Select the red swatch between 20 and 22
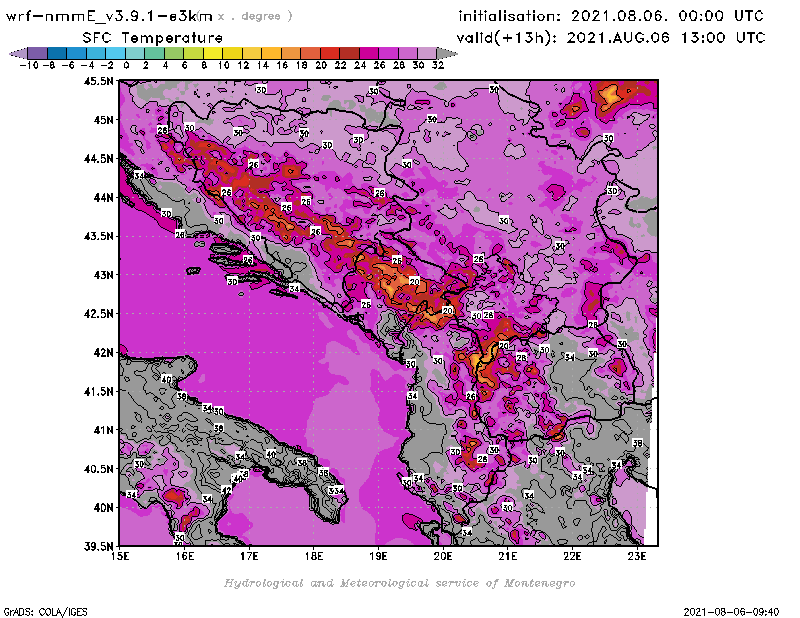This screenshot has height=618, width=800. click(x=330, y=53)
